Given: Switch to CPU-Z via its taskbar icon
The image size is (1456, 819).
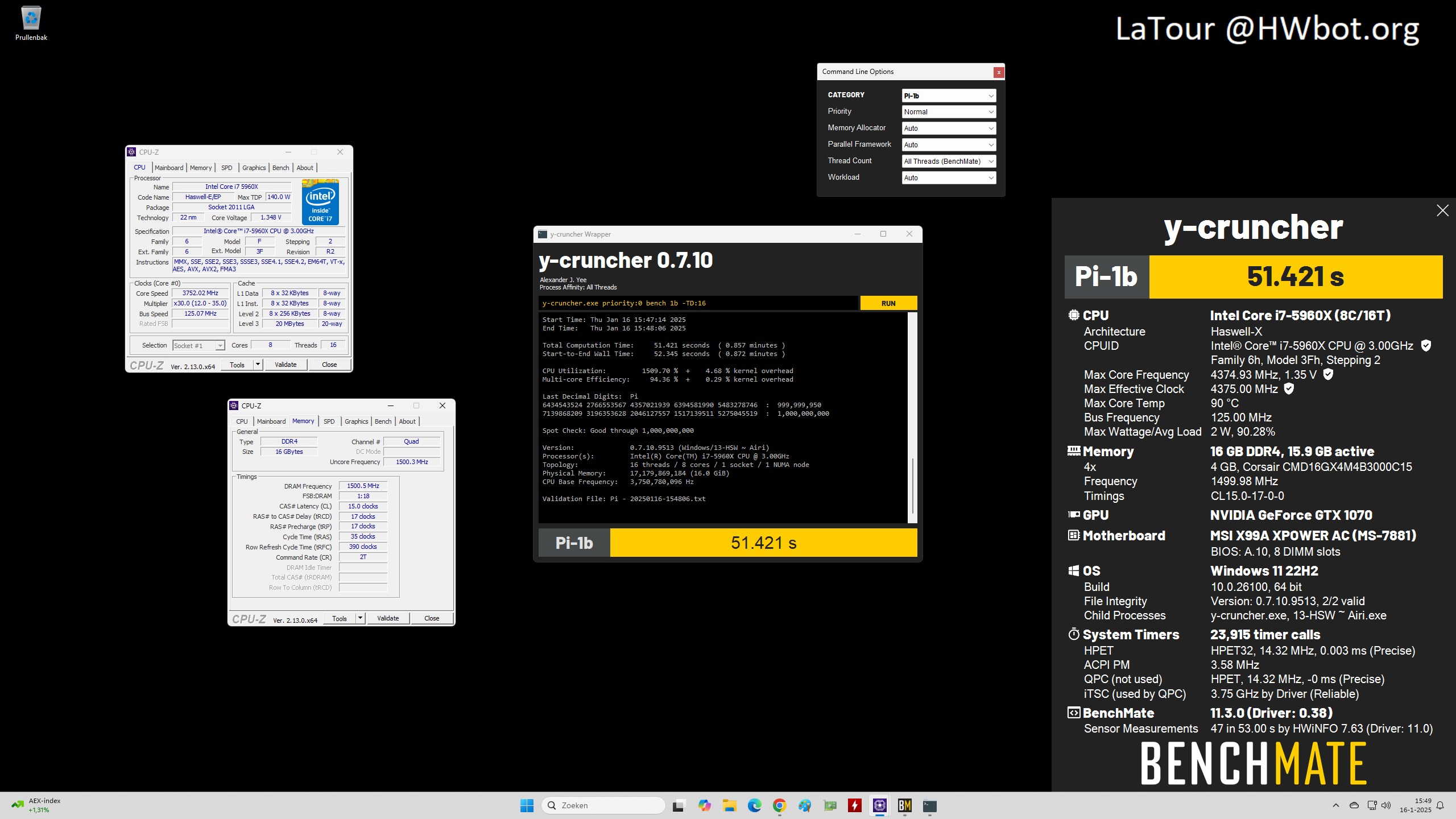Looking at the screenshot, I should [880, 805].
